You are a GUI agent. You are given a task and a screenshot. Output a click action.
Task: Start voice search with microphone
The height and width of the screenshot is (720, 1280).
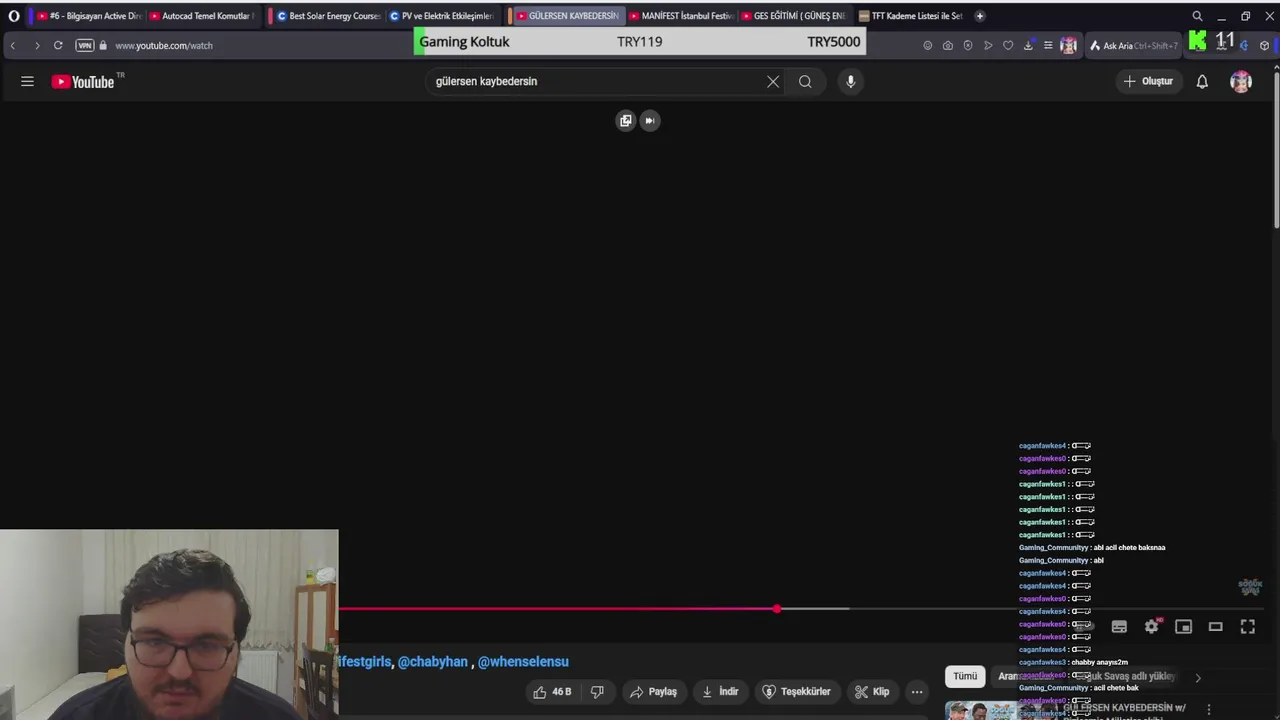pos(851,82)
